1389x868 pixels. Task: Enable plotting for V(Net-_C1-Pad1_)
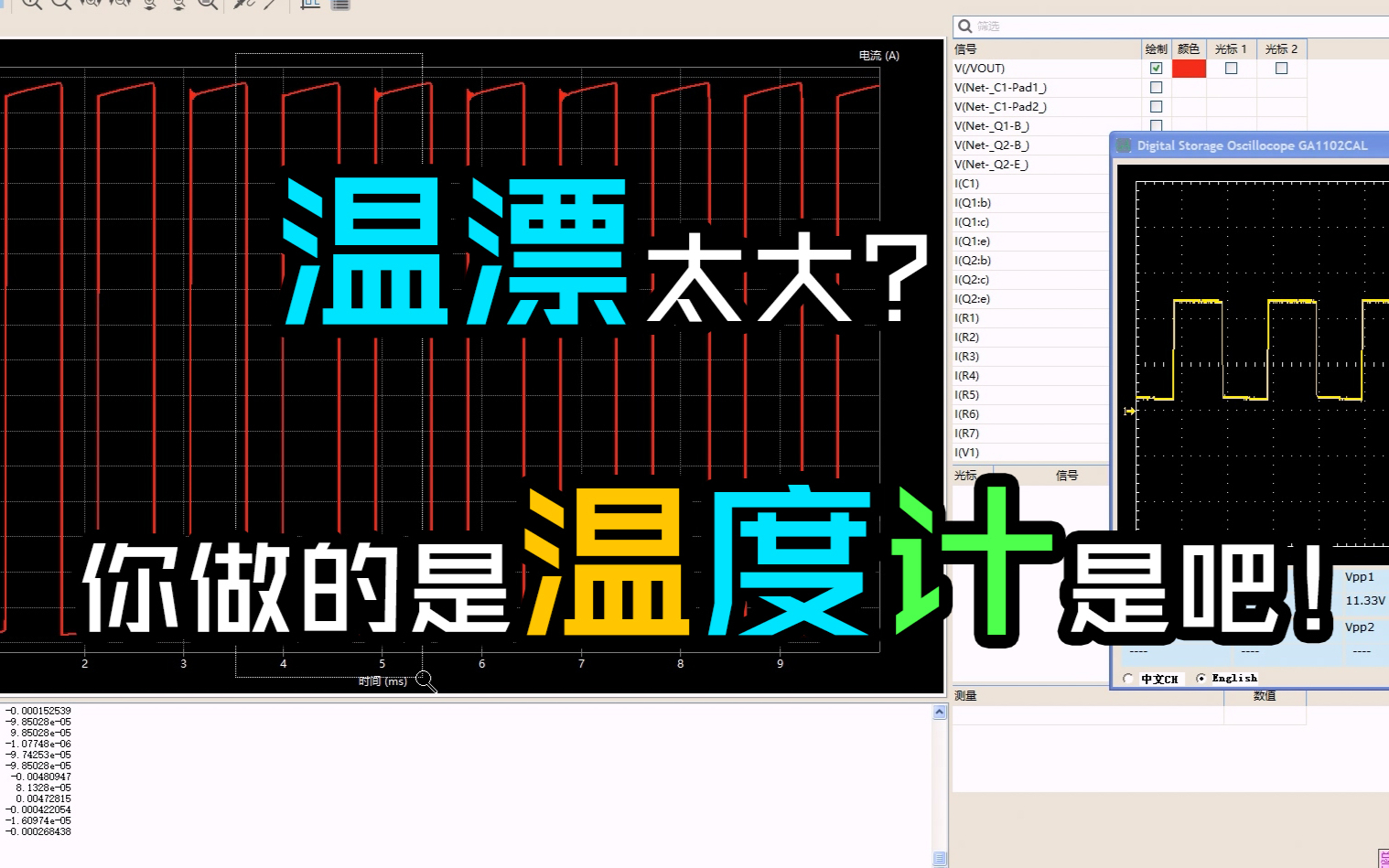1156,88
